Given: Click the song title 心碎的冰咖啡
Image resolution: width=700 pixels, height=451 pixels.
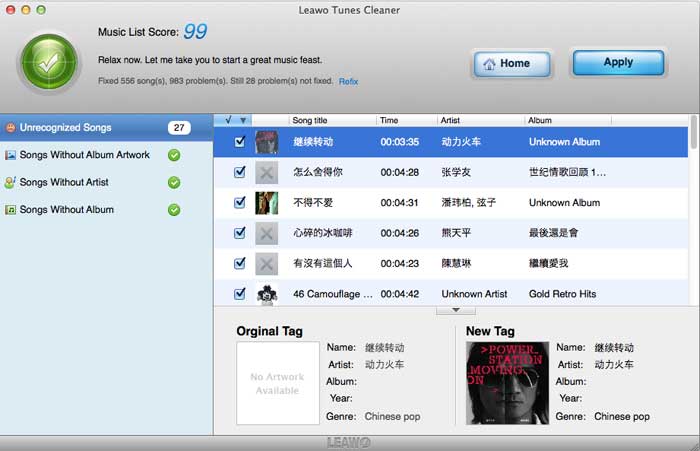Looking at the screenshot, I should (x=323, y=233).
